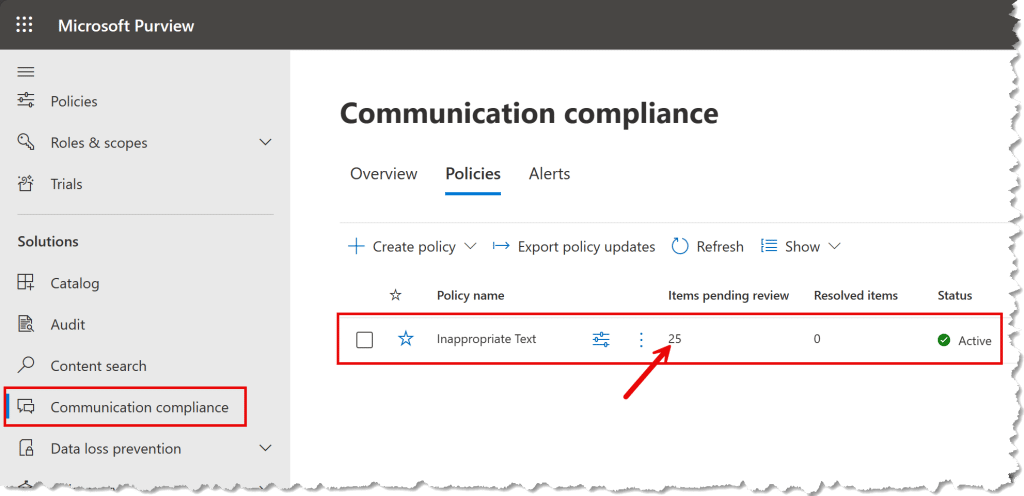Open settings sliders for Inappropriate Text policy
The height and width of the screenshot is (496, 1024).
click(601, 339)
